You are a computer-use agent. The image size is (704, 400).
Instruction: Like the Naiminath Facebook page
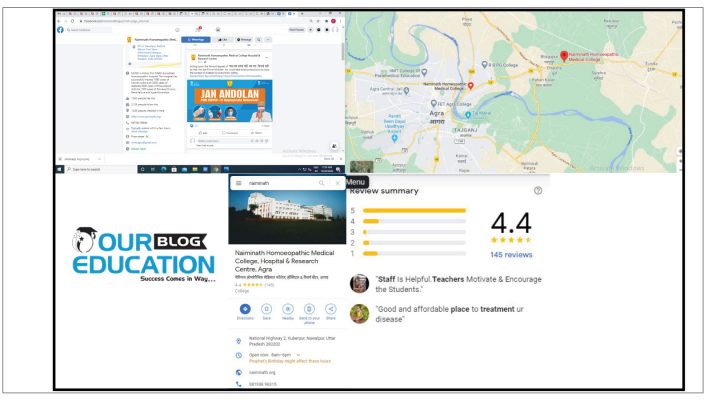point(223,40)
